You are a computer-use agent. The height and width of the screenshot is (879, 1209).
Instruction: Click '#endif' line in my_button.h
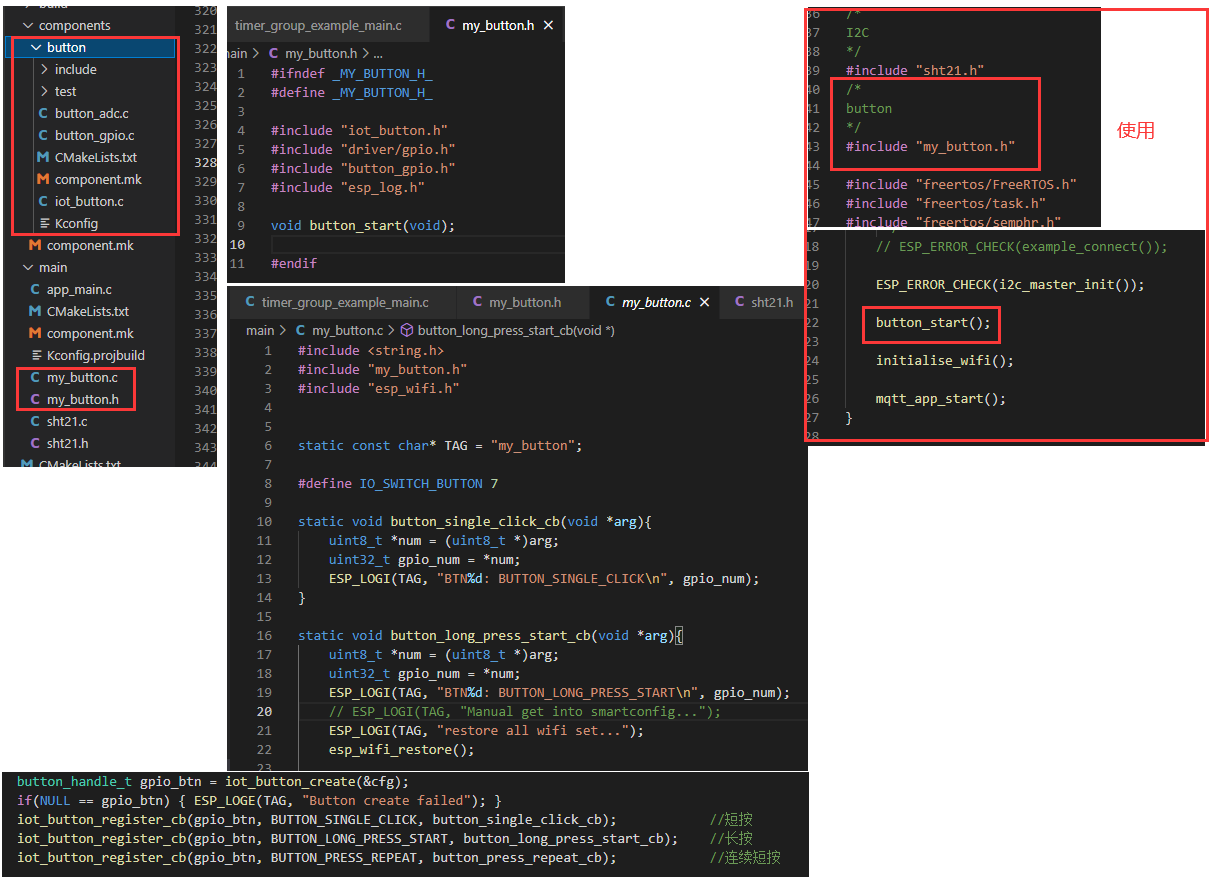pyautogui.click(x=294, y=263)
